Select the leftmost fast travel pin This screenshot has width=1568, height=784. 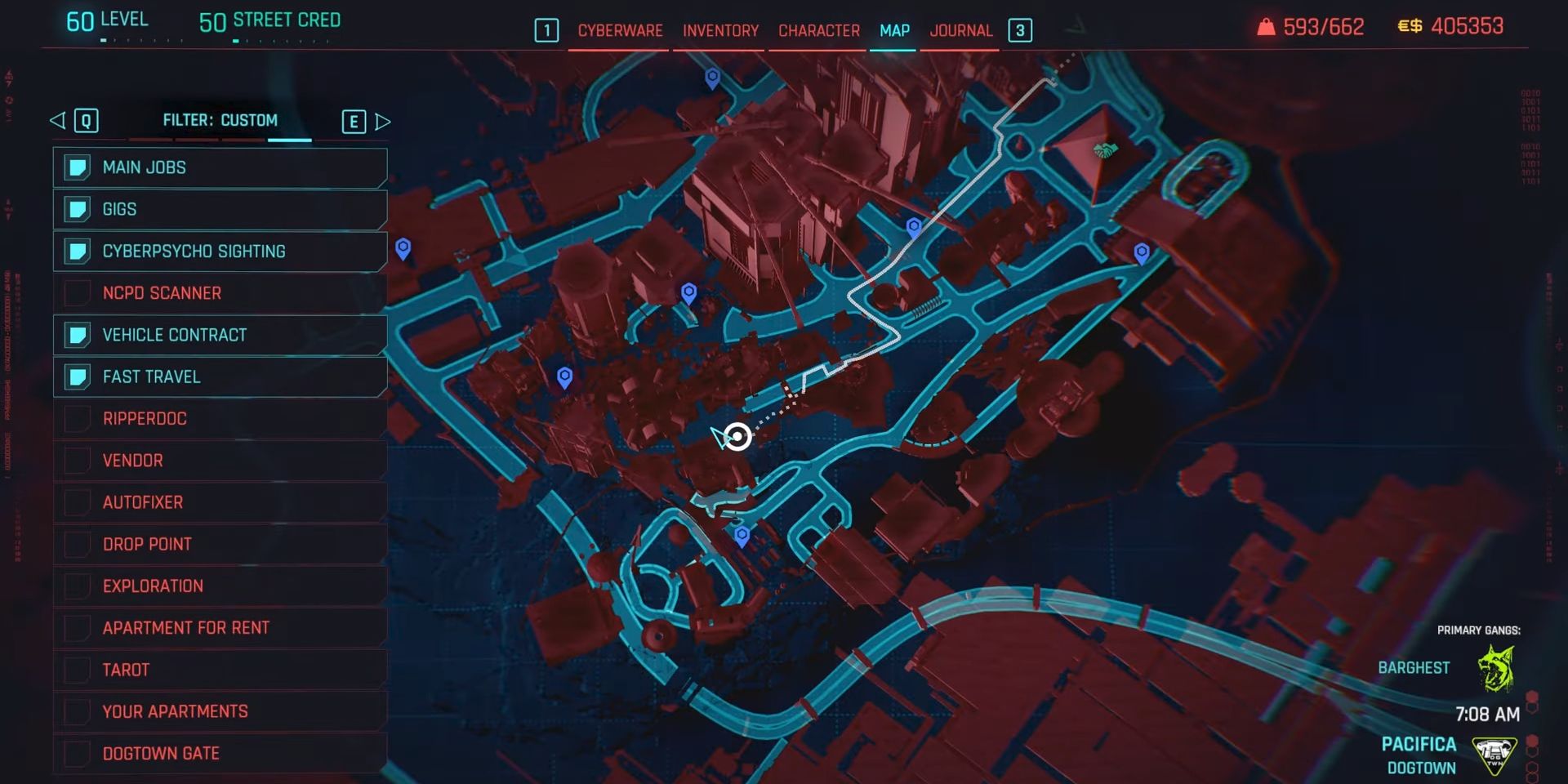pyautogui.click(x=403, y=248)
